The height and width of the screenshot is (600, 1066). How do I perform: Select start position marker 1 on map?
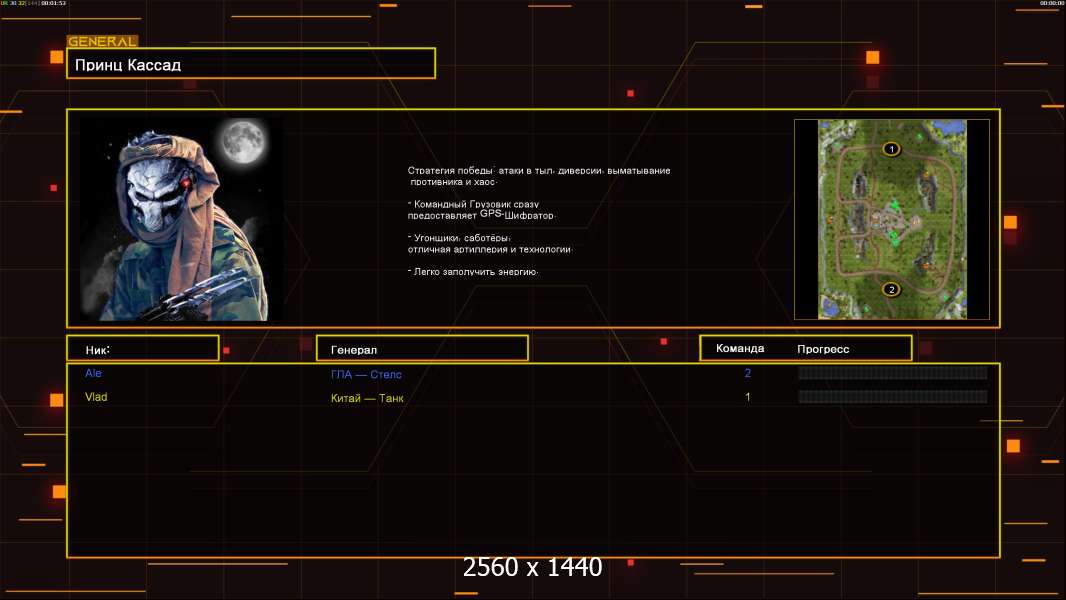[891, 149]
